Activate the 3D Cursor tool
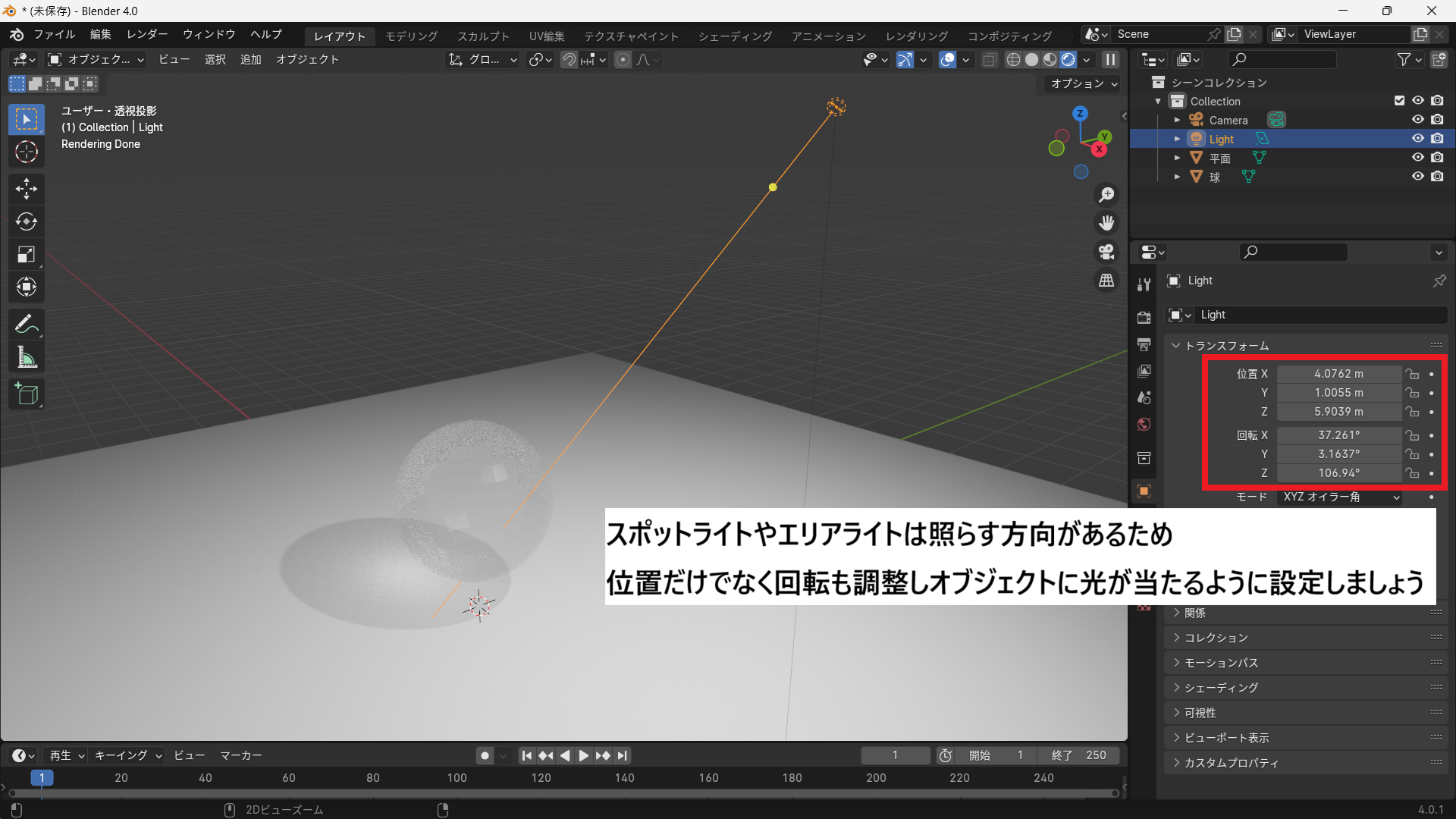Screen dimensions: 1456x819 click(27, 152)
